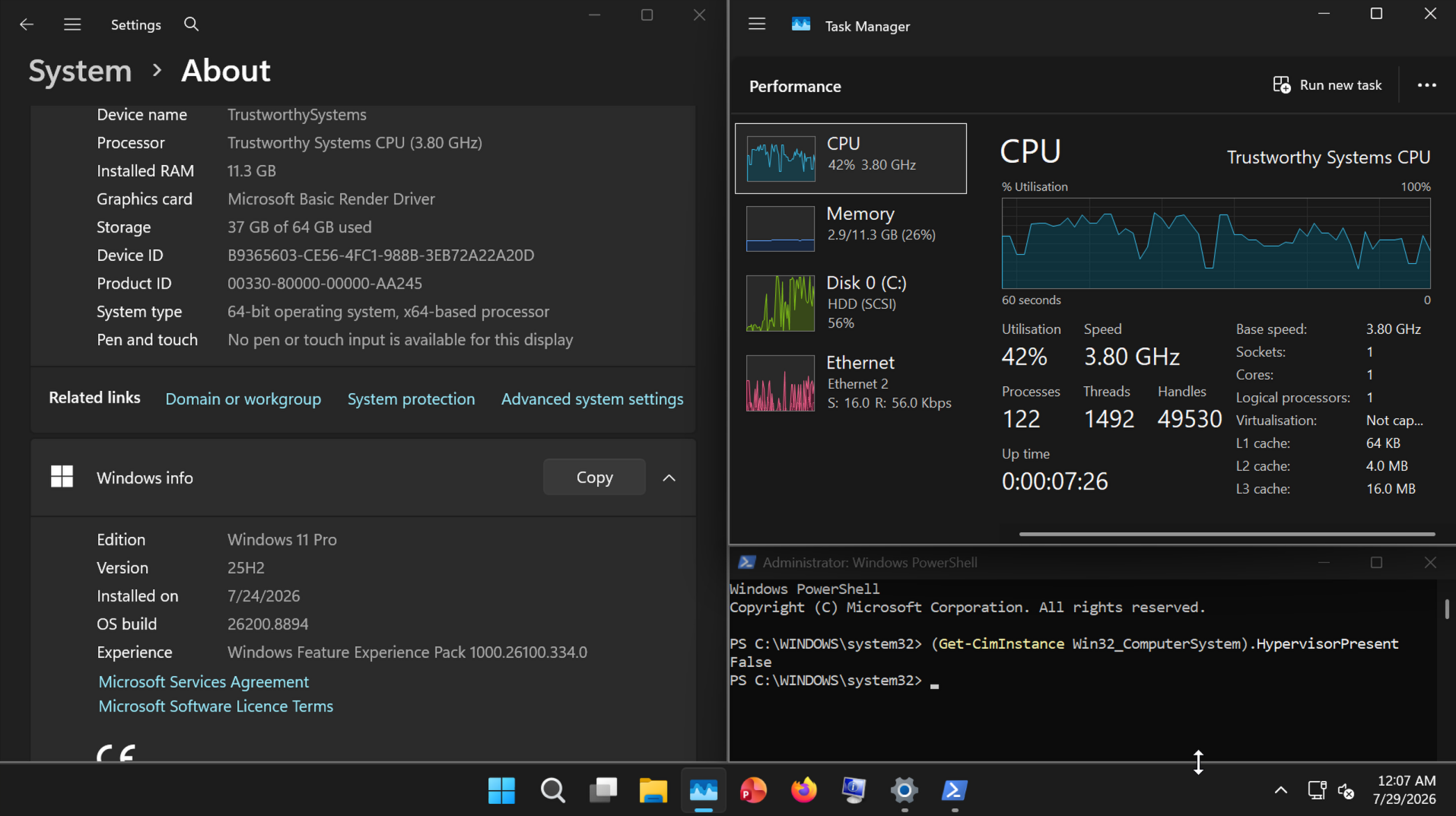Image resolution: width=1456 pixels, height=816 pixels.
Task: Click the Handles count 49530
Action: [x=1189, y=419]
